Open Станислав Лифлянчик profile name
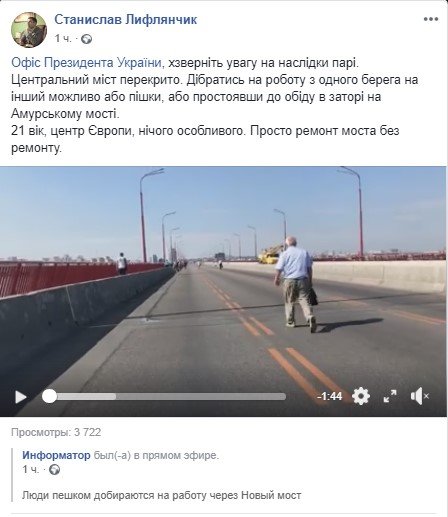448x517 pixels. click(x=126, y=20)
